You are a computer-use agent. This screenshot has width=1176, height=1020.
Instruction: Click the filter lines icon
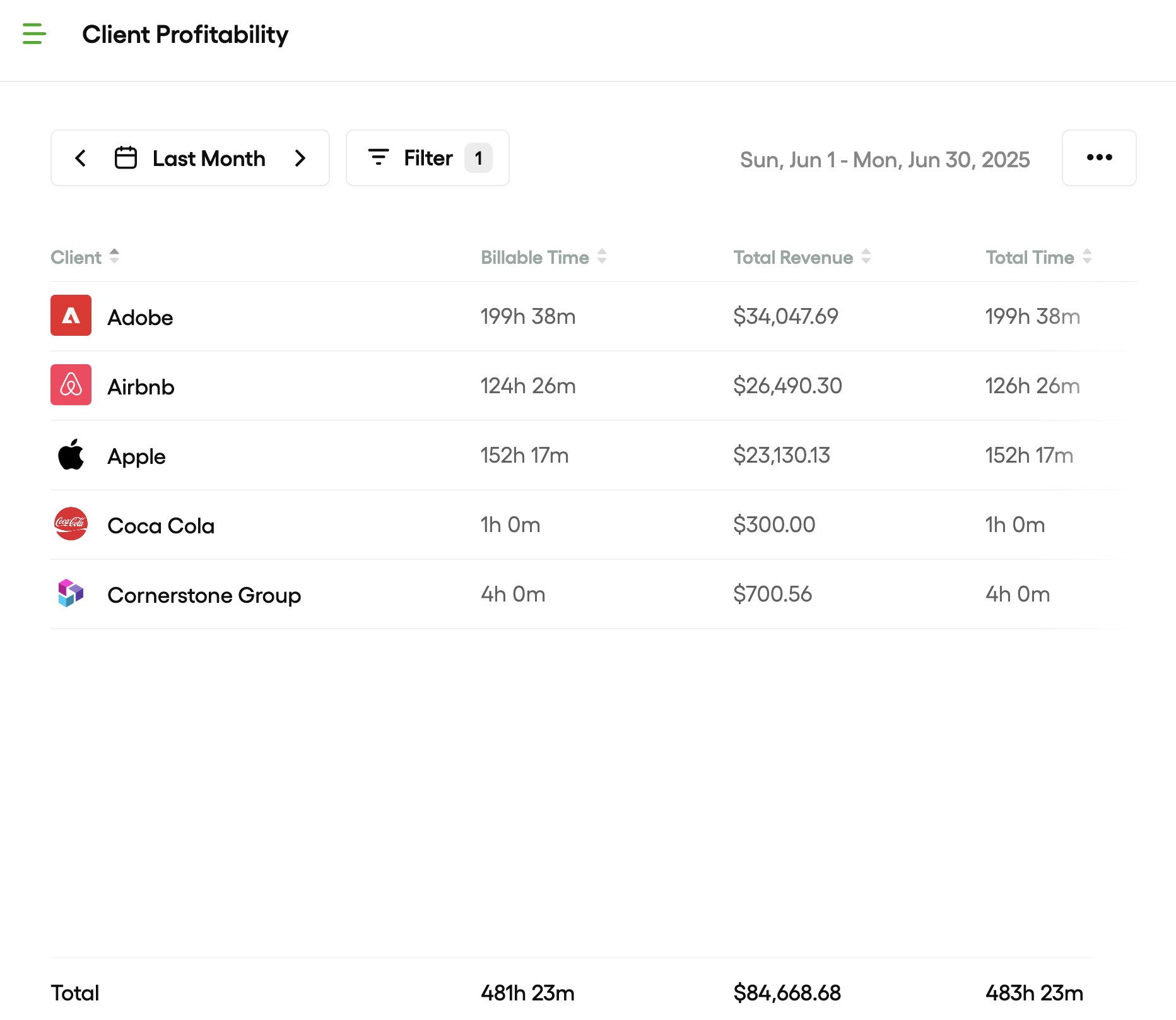coord(379,157)
